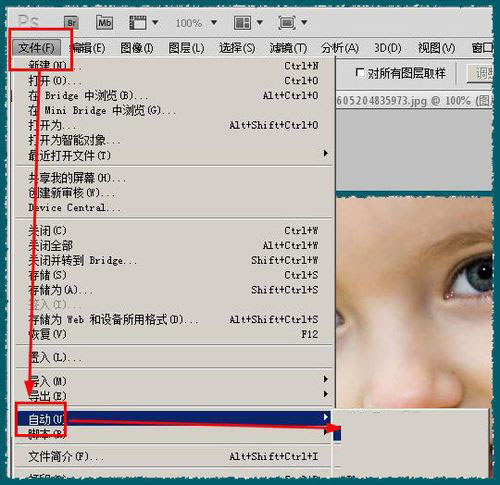Choose 新建(N) from the file menu

(x=174, y=65)
